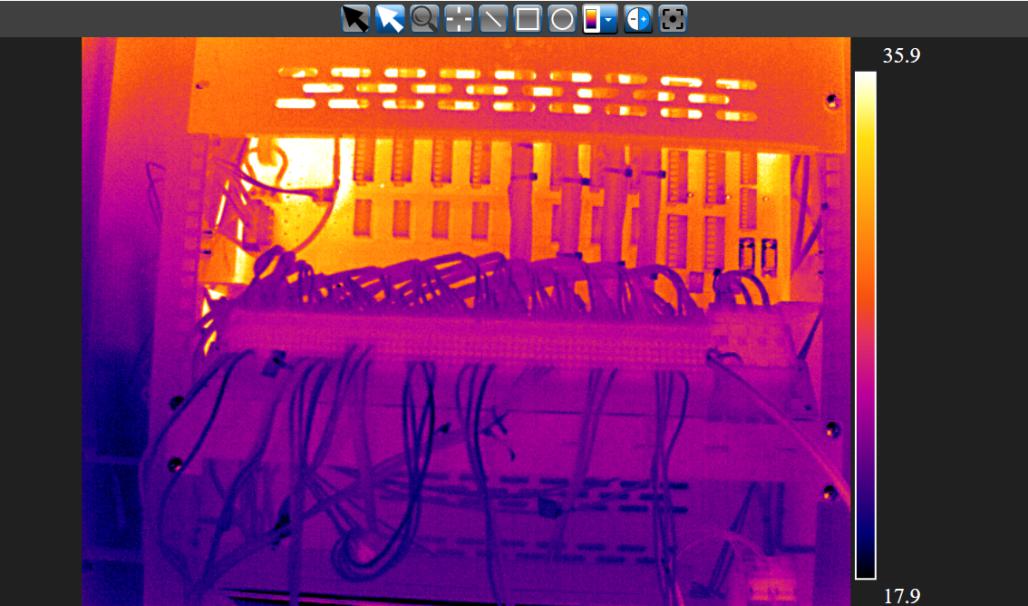The width and height of the screenshot is (1028, 606).
Task: Select the circle area measurement tool
Action: [x=562, y=19]
